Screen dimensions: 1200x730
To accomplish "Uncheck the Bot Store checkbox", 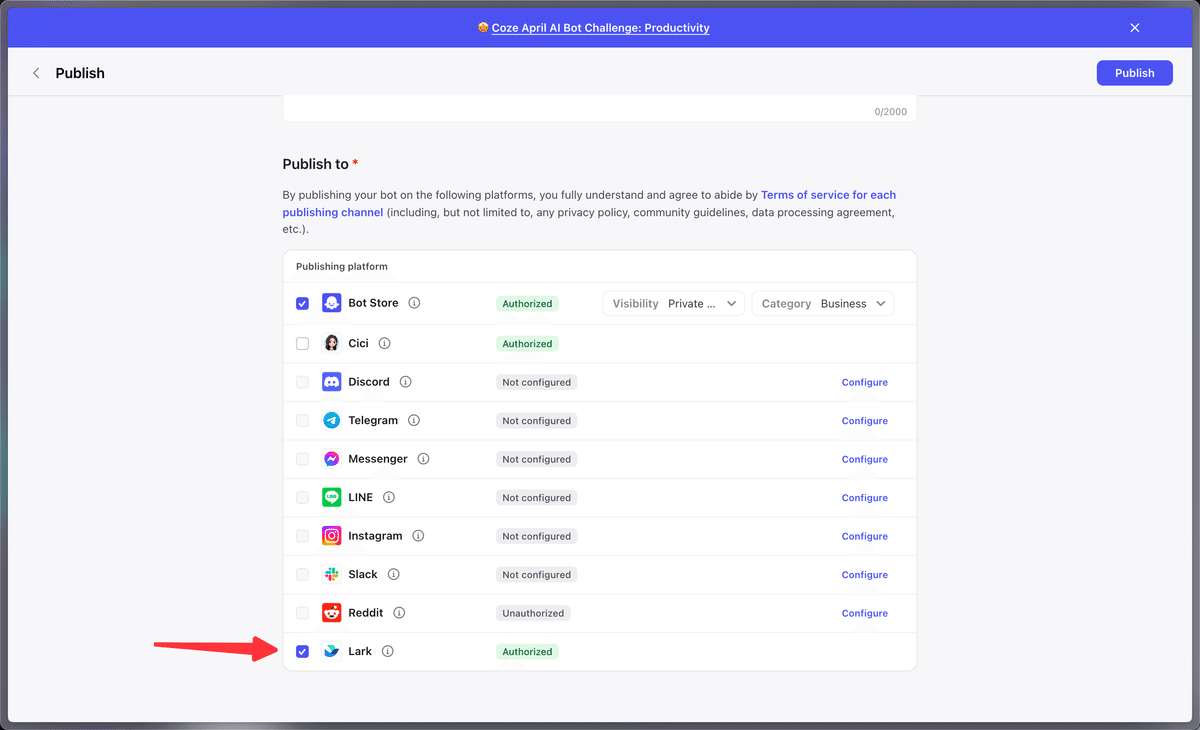I will [302, 303].
